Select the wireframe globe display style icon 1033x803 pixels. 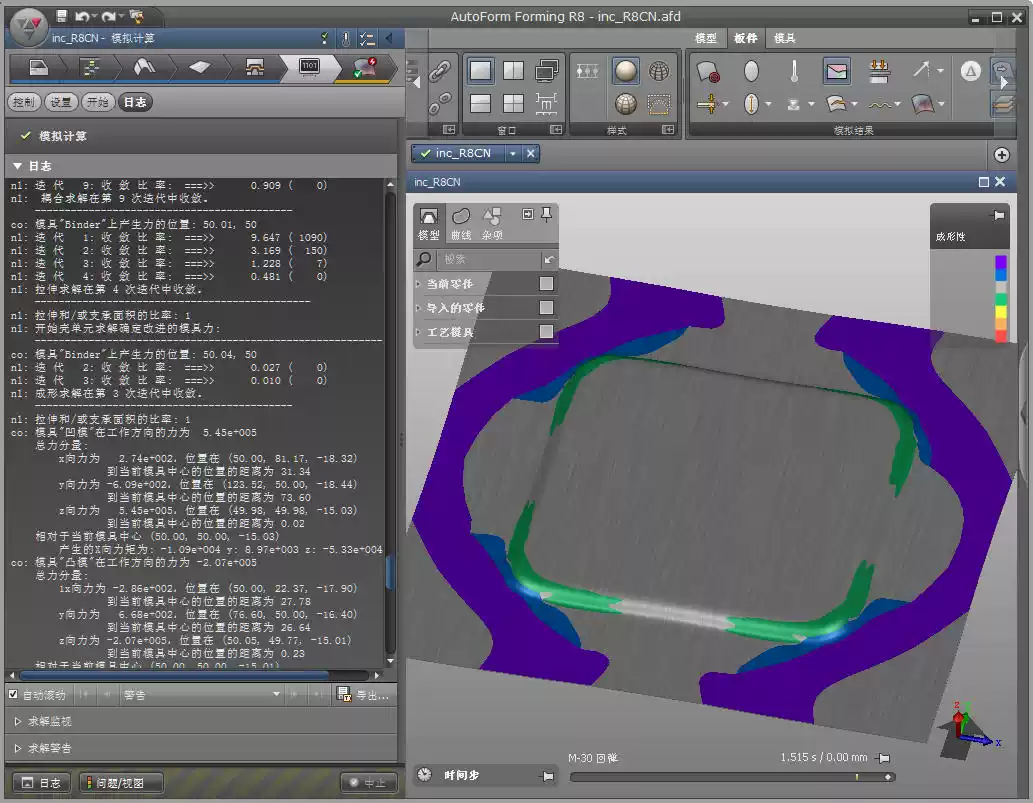tap(659, 70)
